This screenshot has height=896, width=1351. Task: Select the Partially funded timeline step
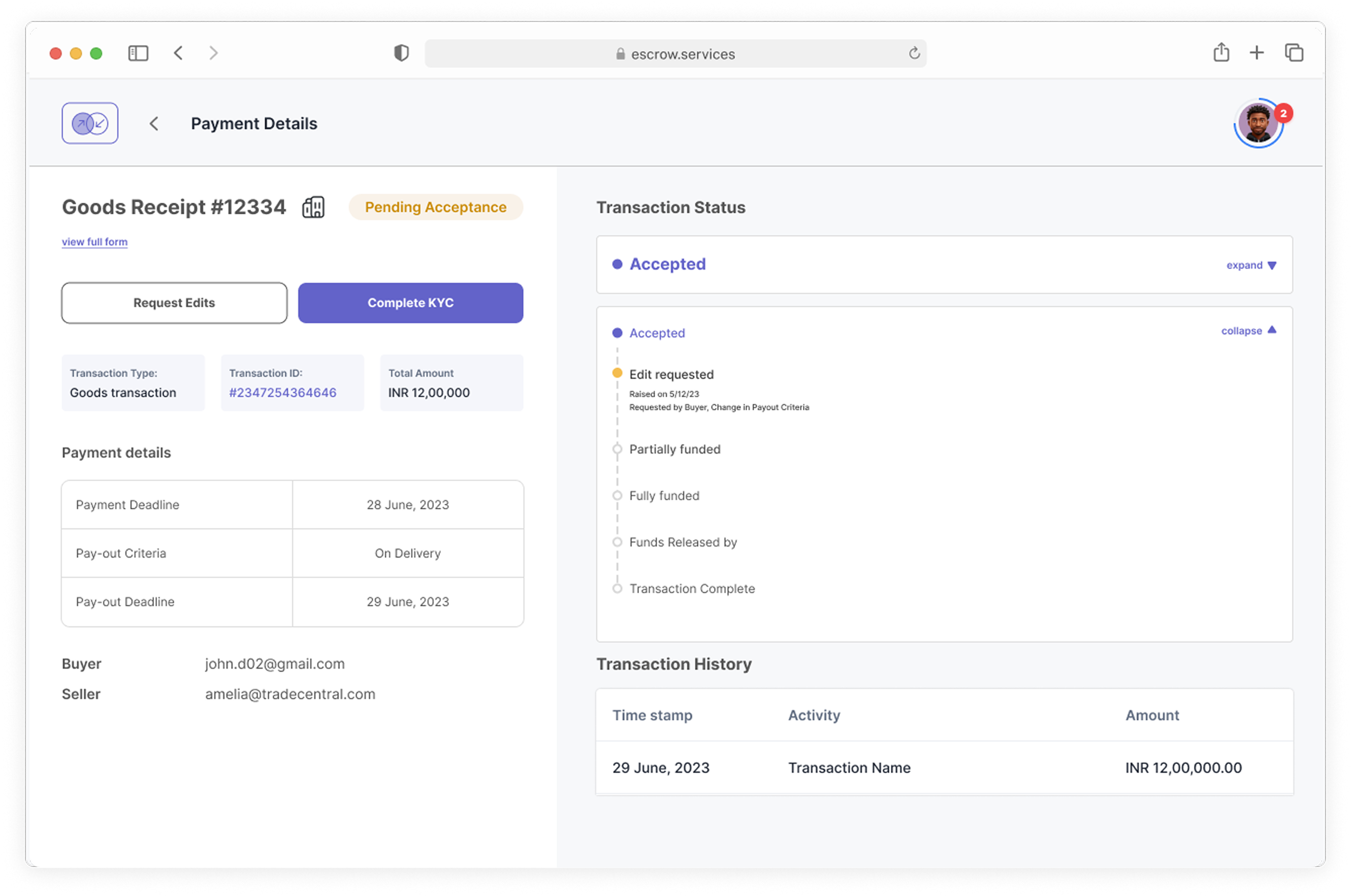(x=674, y=449)
